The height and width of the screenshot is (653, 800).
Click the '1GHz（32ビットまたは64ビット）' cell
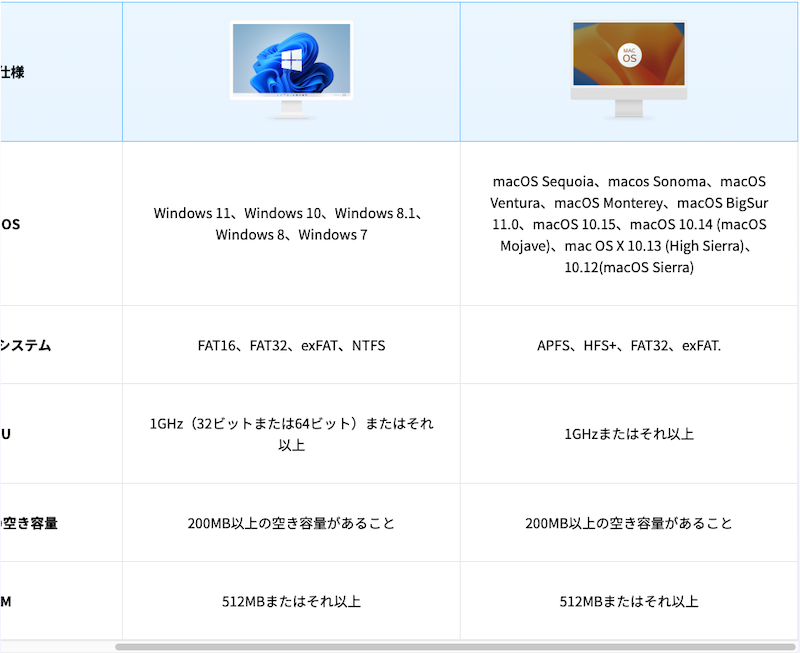[x=291, y=434]
